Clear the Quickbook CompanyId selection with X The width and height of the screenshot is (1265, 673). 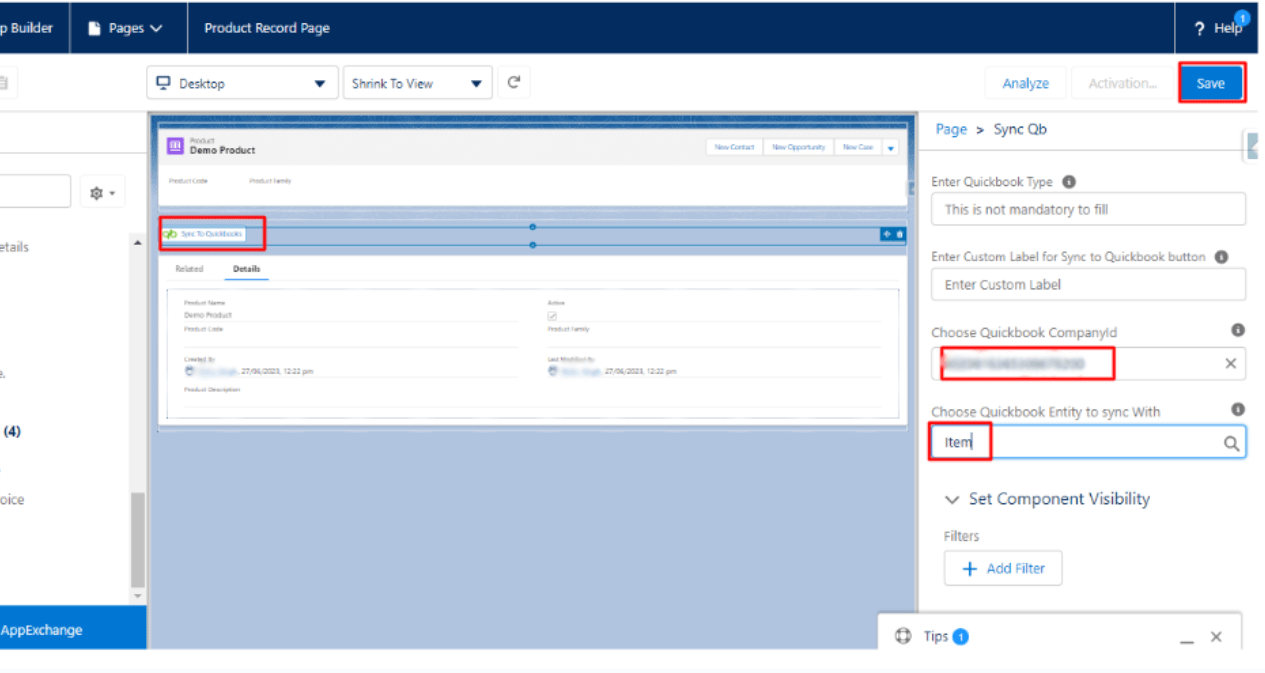coord(1231,363)
